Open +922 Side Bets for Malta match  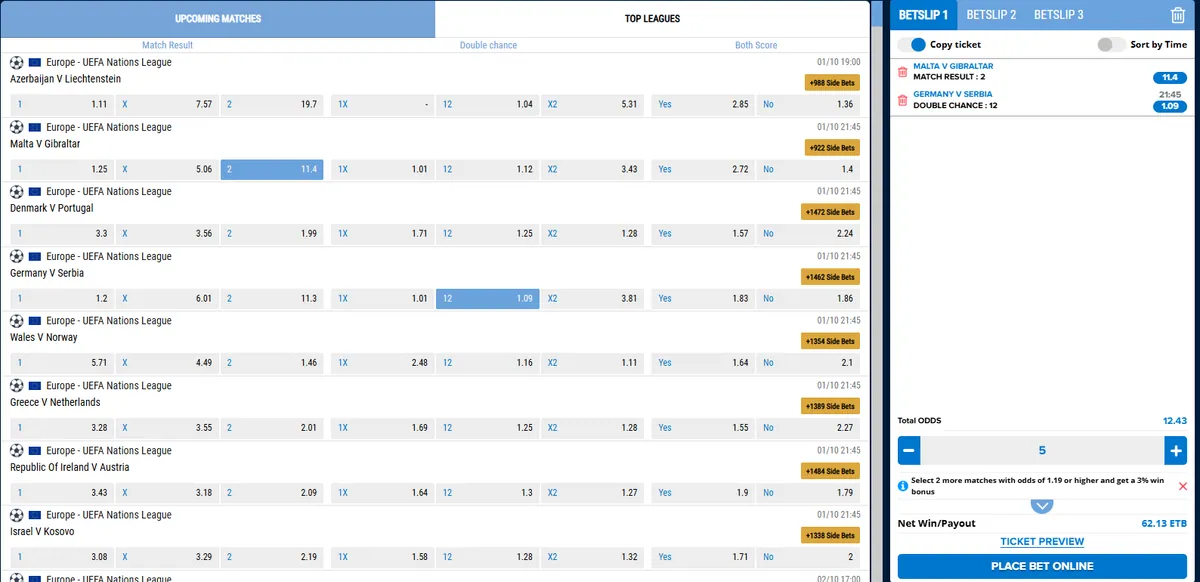pyautogui.click(x=831, y=148)
